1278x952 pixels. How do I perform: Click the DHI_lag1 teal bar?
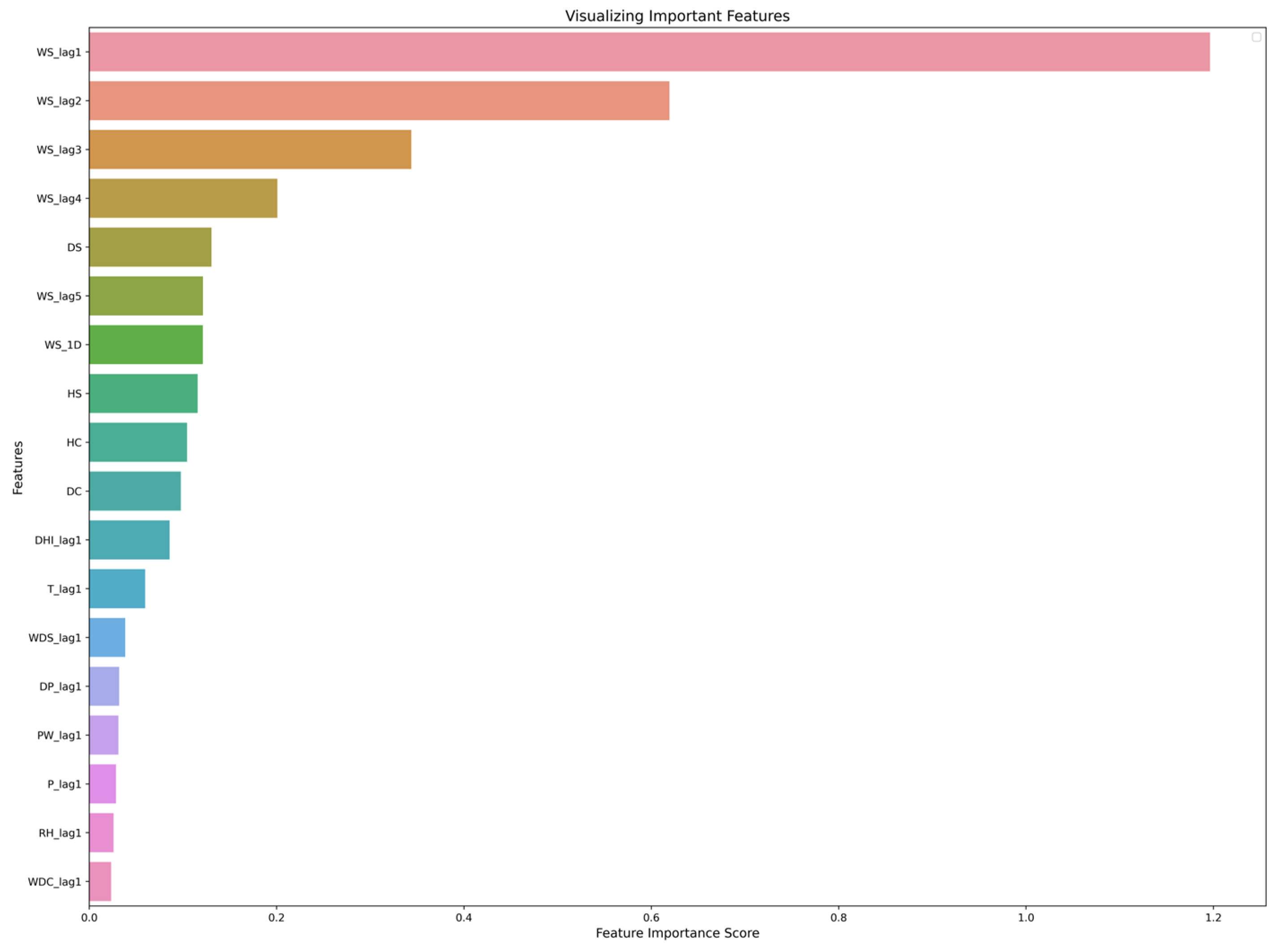(129, 540)
